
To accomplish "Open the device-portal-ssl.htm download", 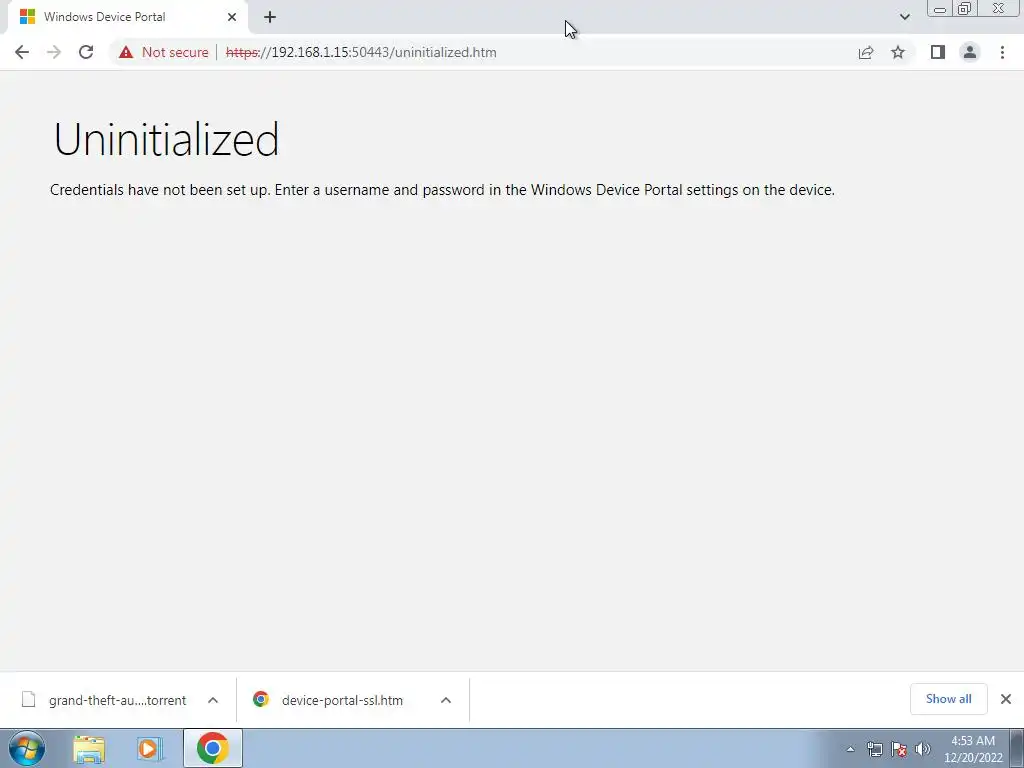I will coord(342,700).
